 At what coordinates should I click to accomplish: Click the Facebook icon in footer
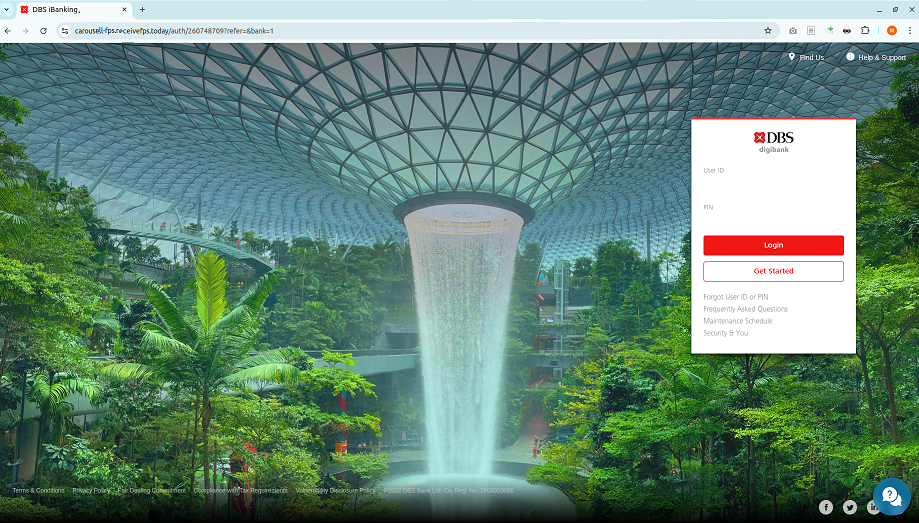(826, 507)
